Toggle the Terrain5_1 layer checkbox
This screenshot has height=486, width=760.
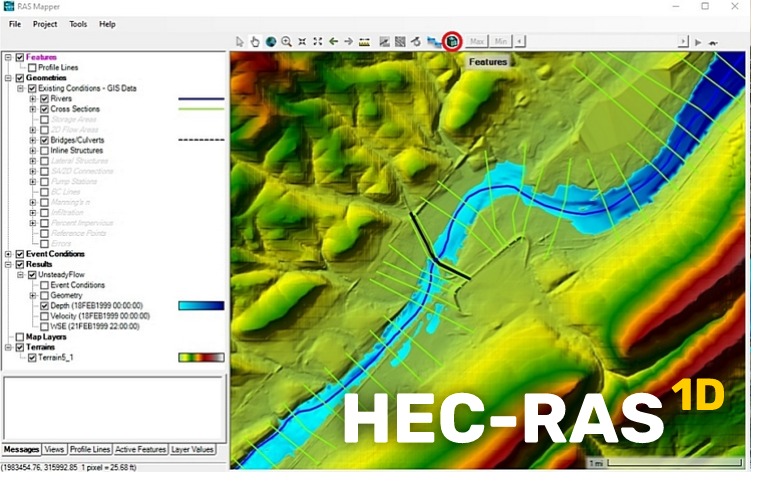click(x=32, y=358)
